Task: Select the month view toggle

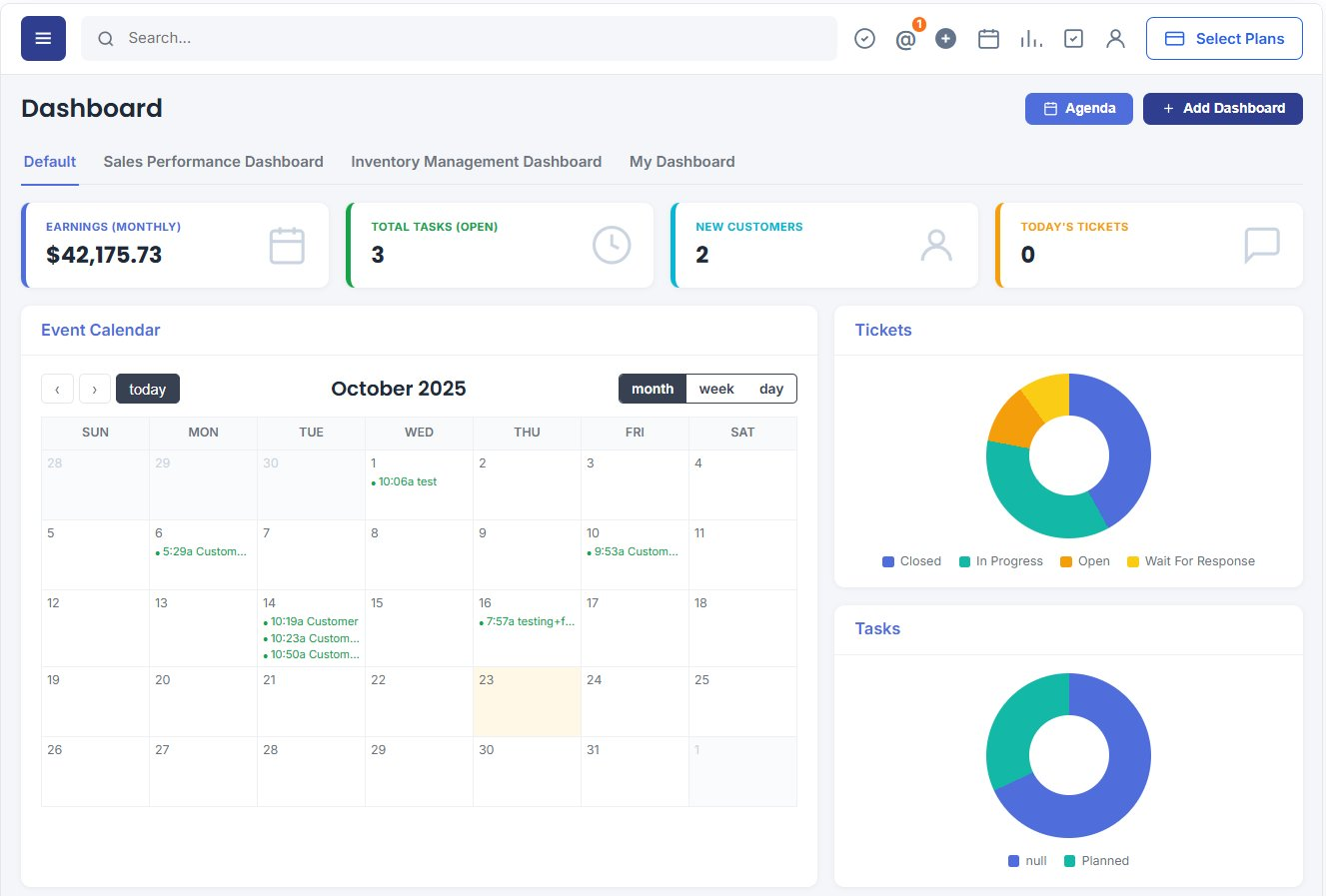Action: pyautogui.click(x=653, y=389)
